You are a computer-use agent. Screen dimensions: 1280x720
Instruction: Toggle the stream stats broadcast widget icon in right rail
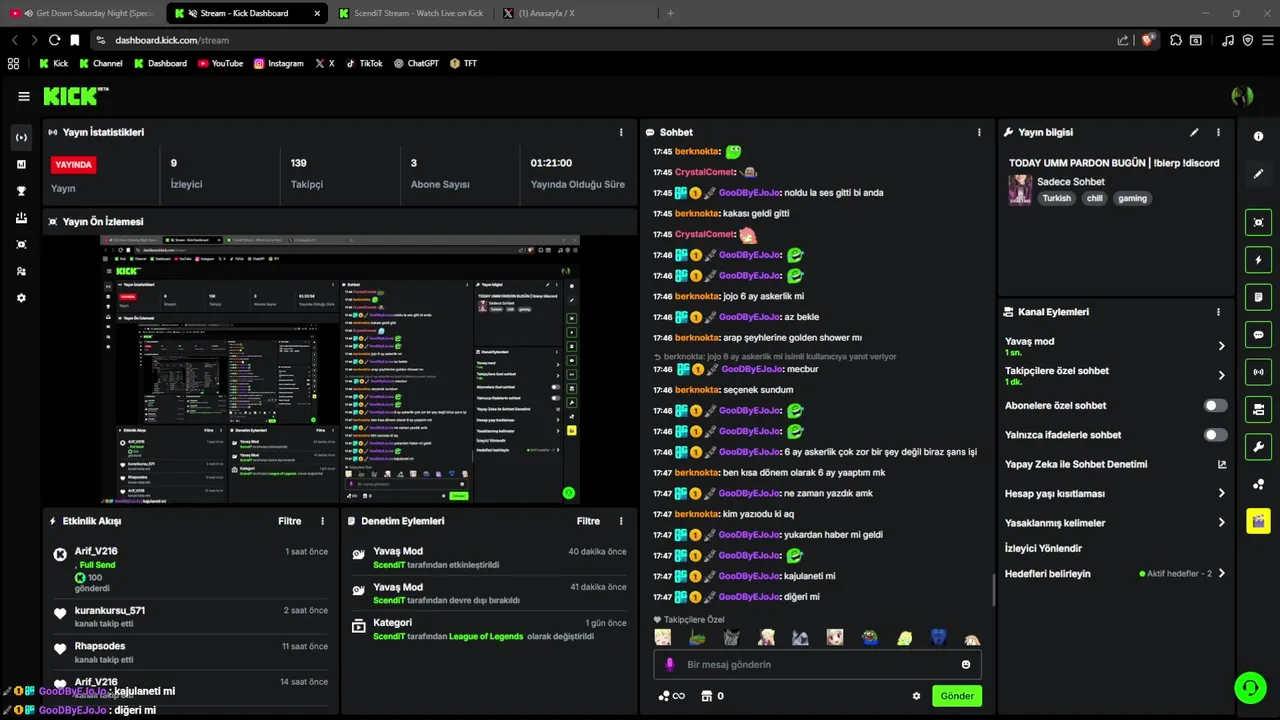coord(1258,372)
